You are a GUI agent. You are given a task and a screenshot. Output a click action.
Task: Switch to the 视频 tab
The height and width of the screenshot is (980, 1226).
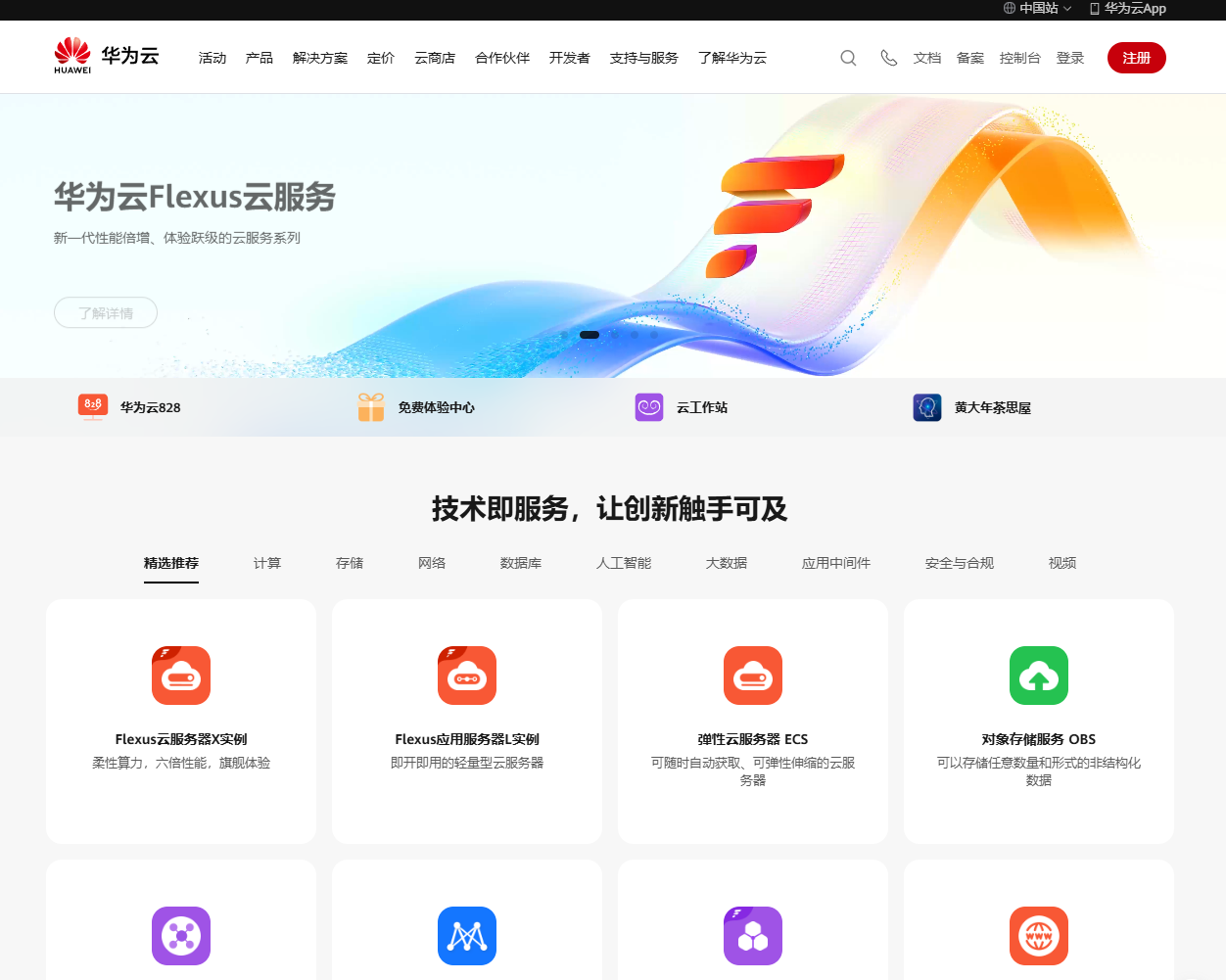point(1062,563)
